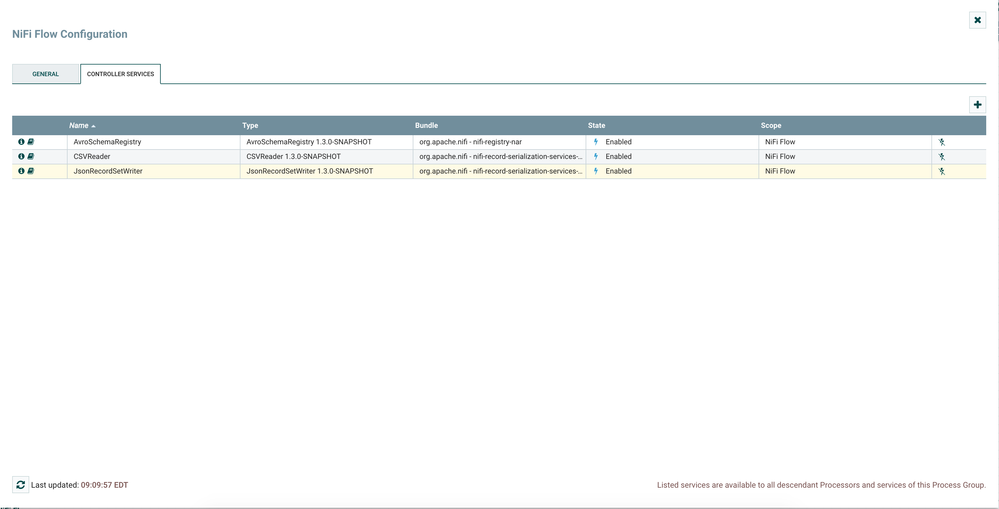Select the Controller Services tab
The height and width of the screenshot is (509, 999).
(x=120, y=74)
